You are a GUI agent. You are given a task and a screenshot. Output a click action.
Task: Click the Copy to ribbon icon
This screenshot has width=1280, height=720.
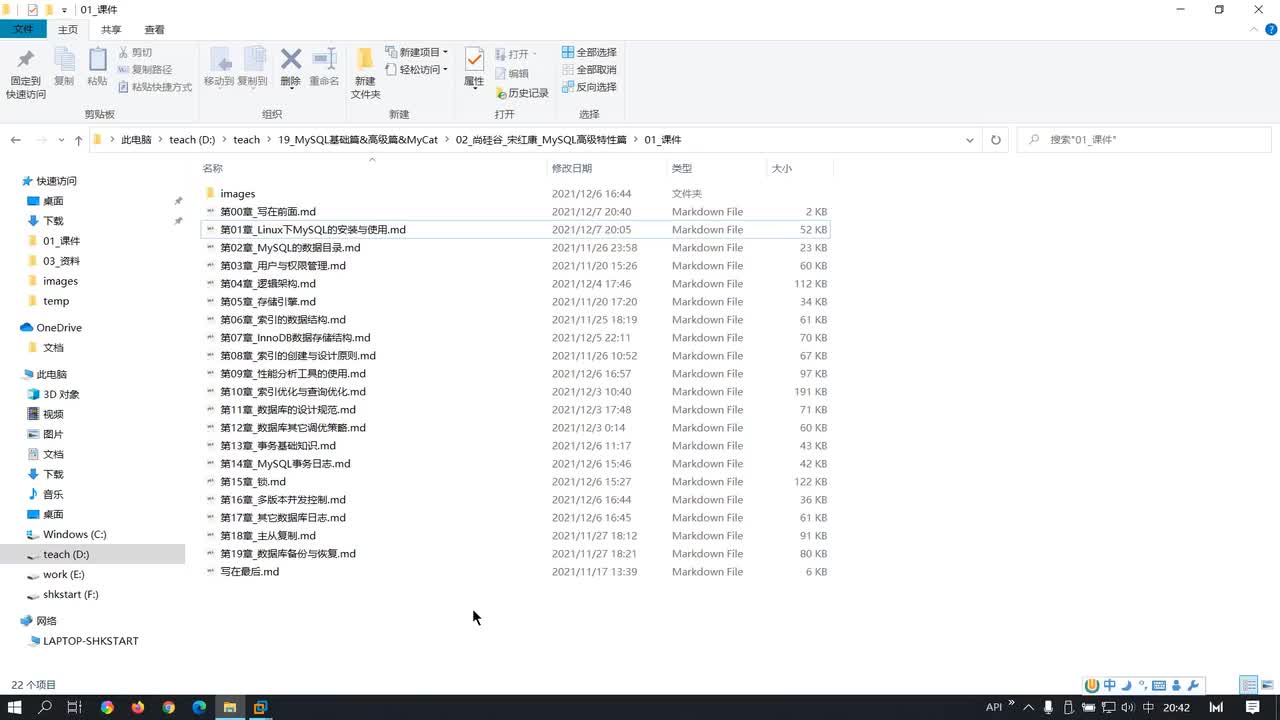(x=252, y=67)
